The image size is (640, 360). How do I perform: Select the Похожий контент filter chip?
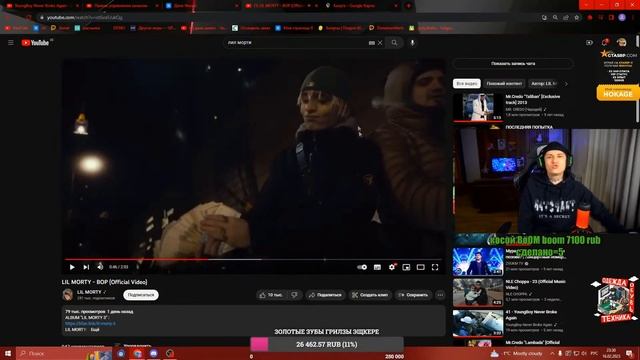click(x=504, y=84)
